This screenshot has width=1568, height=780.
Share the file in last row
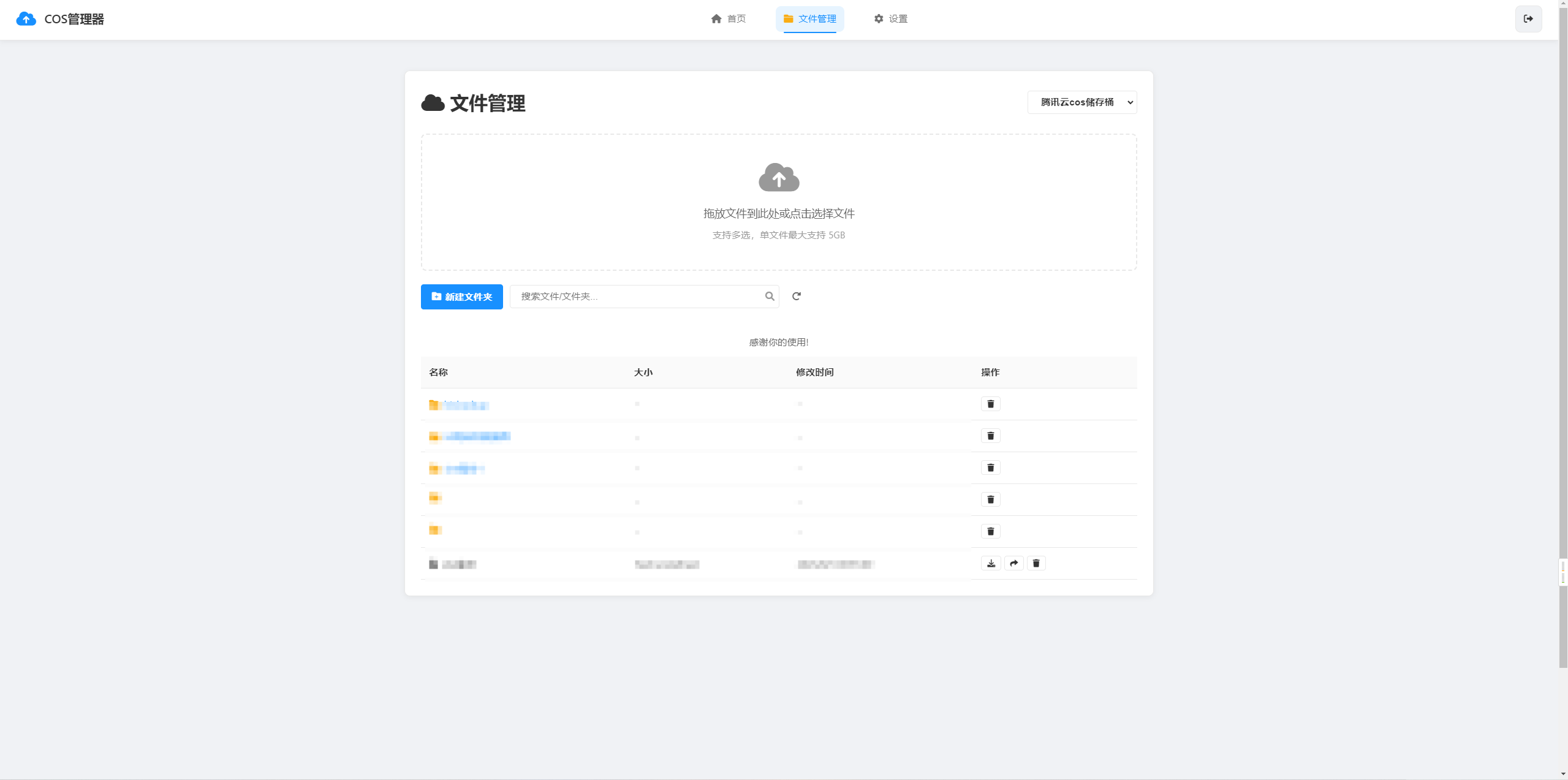click(x=1013, y=563)
